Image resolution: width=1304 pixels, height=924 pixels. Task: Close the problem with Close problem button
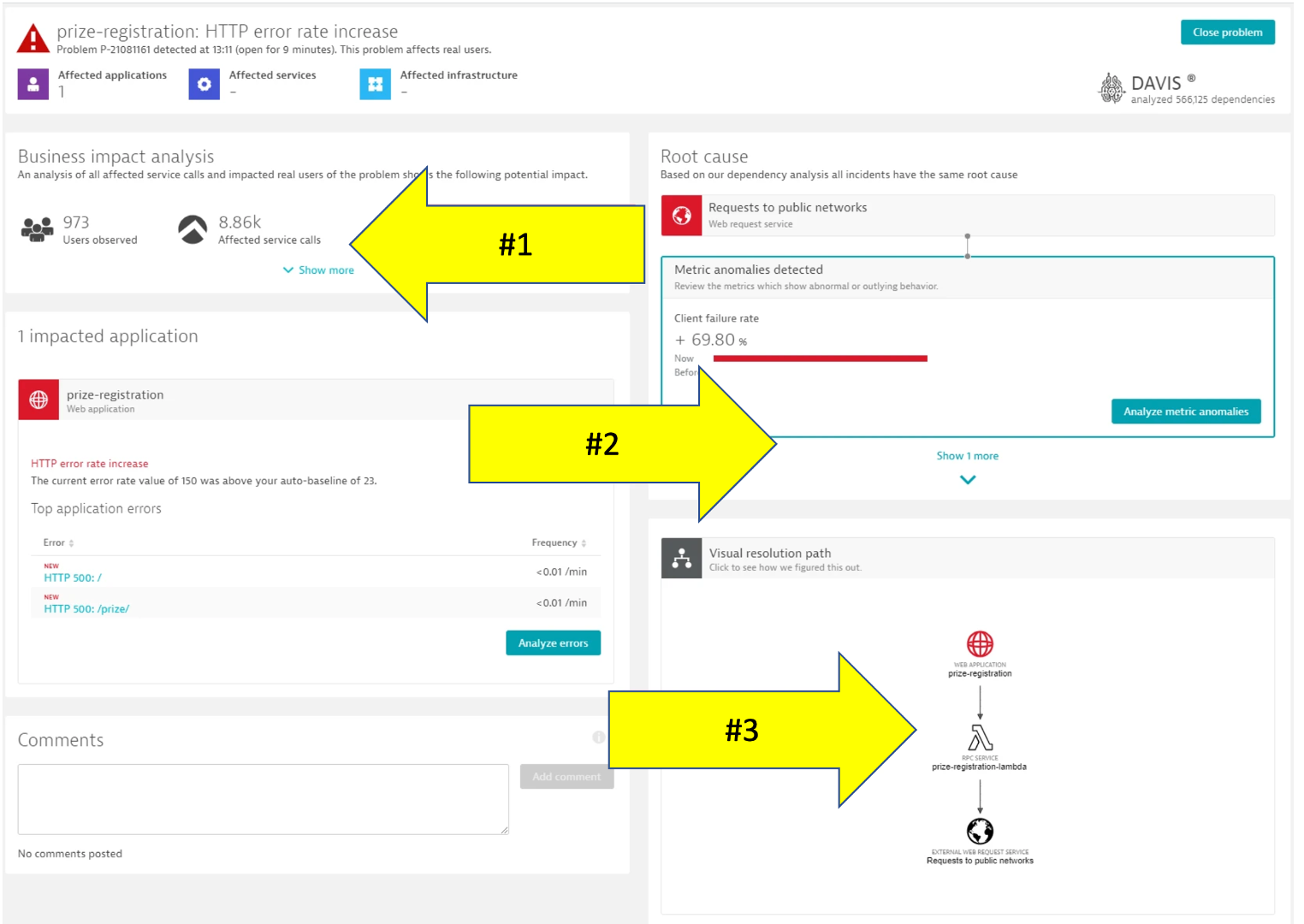[x=1228, y=33]
